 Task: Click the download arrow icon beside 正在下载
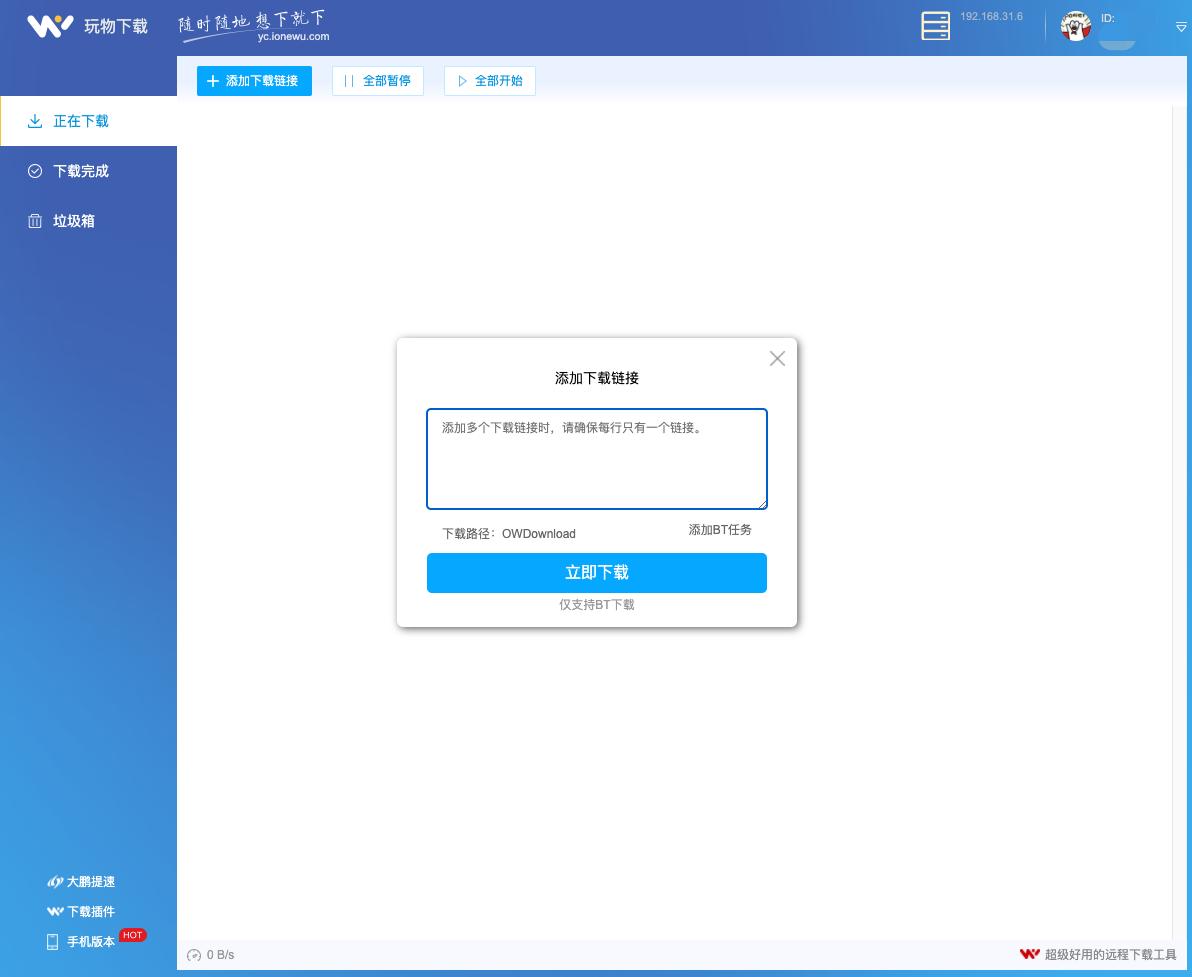35,121
